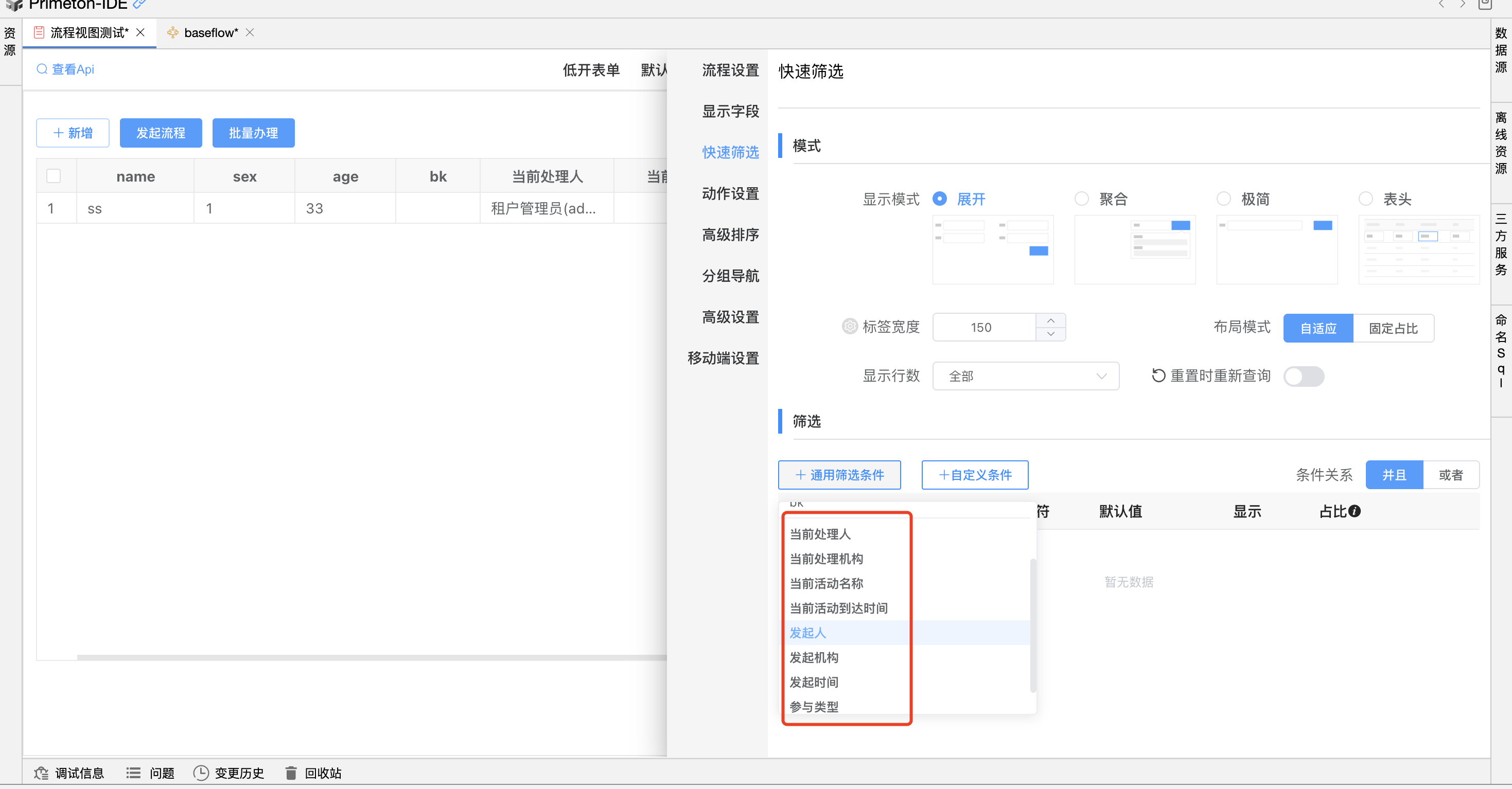Click gear icon beside 标签宽度

(849, 326)
